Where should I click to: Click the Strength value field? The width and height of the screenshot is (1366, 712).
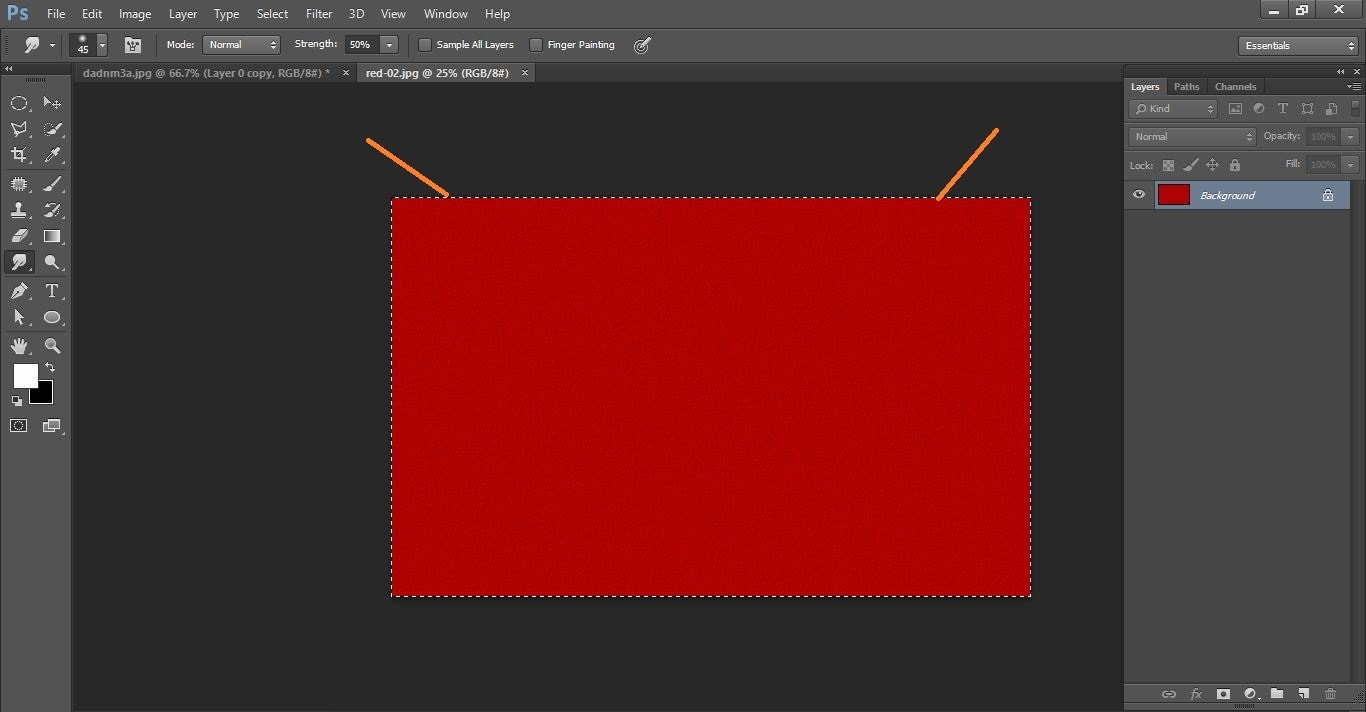pos(361,45)
